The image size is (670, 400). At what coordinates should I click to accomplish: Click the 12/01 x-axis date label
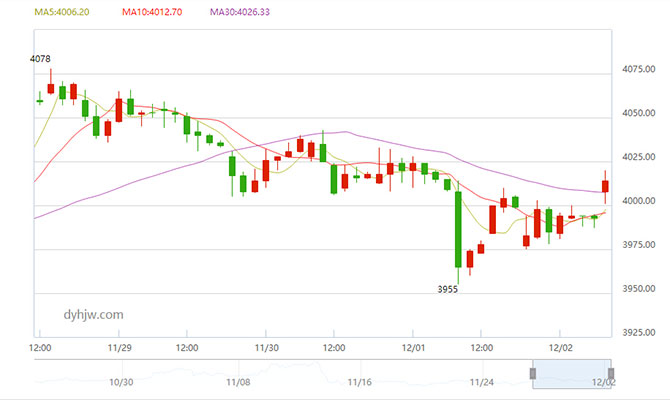coord(412,348)
